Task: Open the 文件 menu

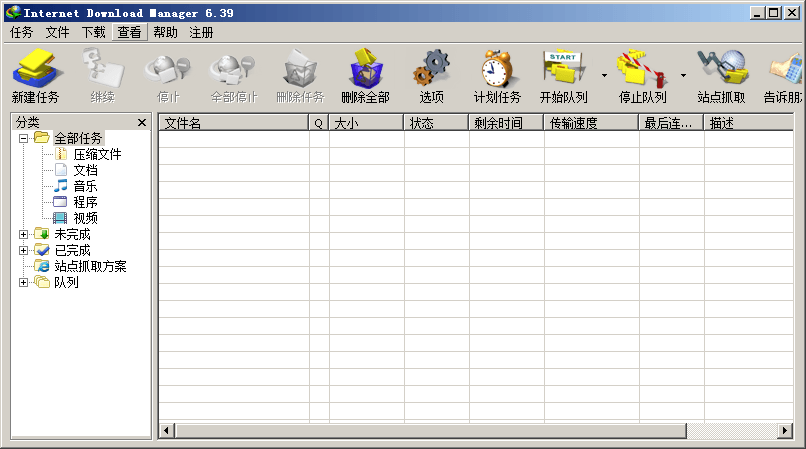Action: coord(57,32)
